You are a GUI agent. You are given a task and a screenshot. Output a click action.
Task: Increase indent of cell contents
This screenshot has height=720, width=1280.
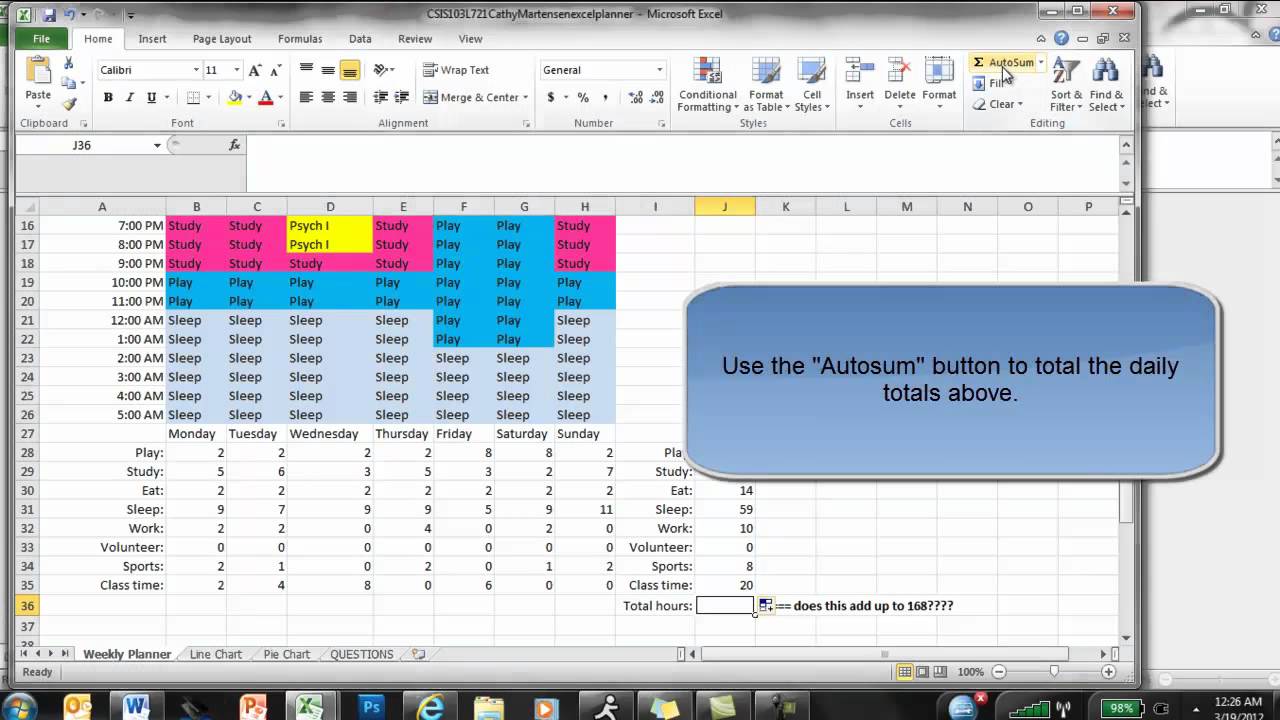(402, 97)
